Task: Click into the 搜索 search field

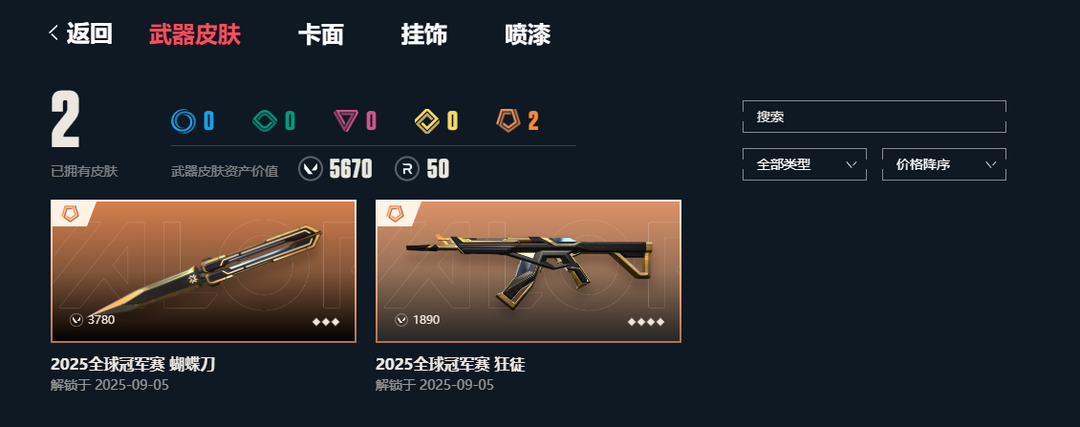Action: pyautogui.click(x=874, y=116)
